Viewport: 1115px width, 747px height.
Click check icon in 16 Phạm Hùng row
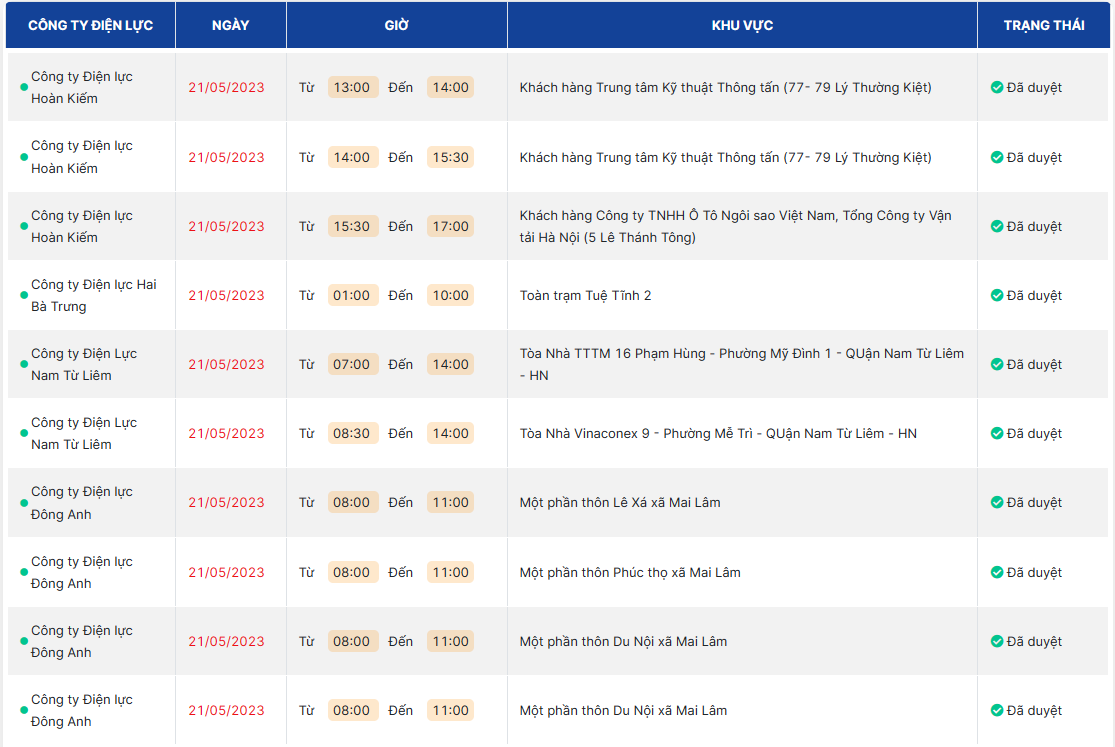pos(996,365)
